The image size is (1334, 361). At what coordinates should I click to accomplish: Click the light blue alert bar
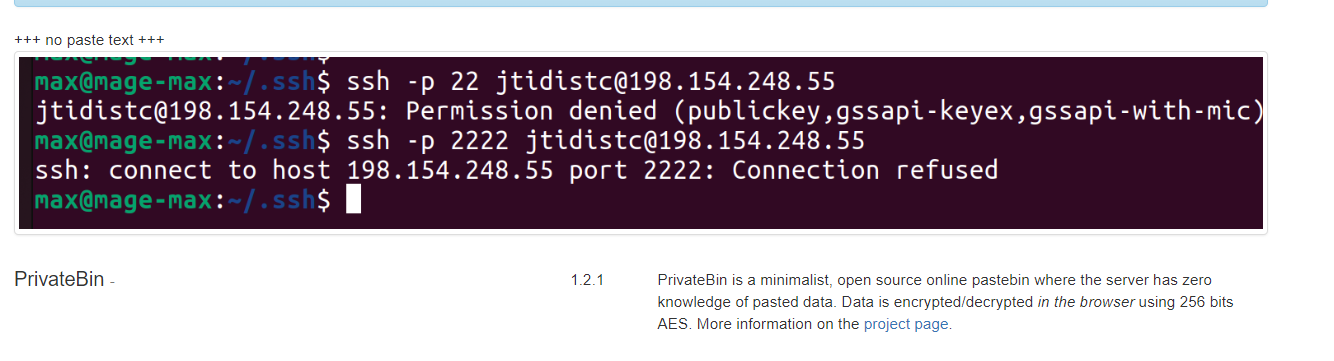640,3
